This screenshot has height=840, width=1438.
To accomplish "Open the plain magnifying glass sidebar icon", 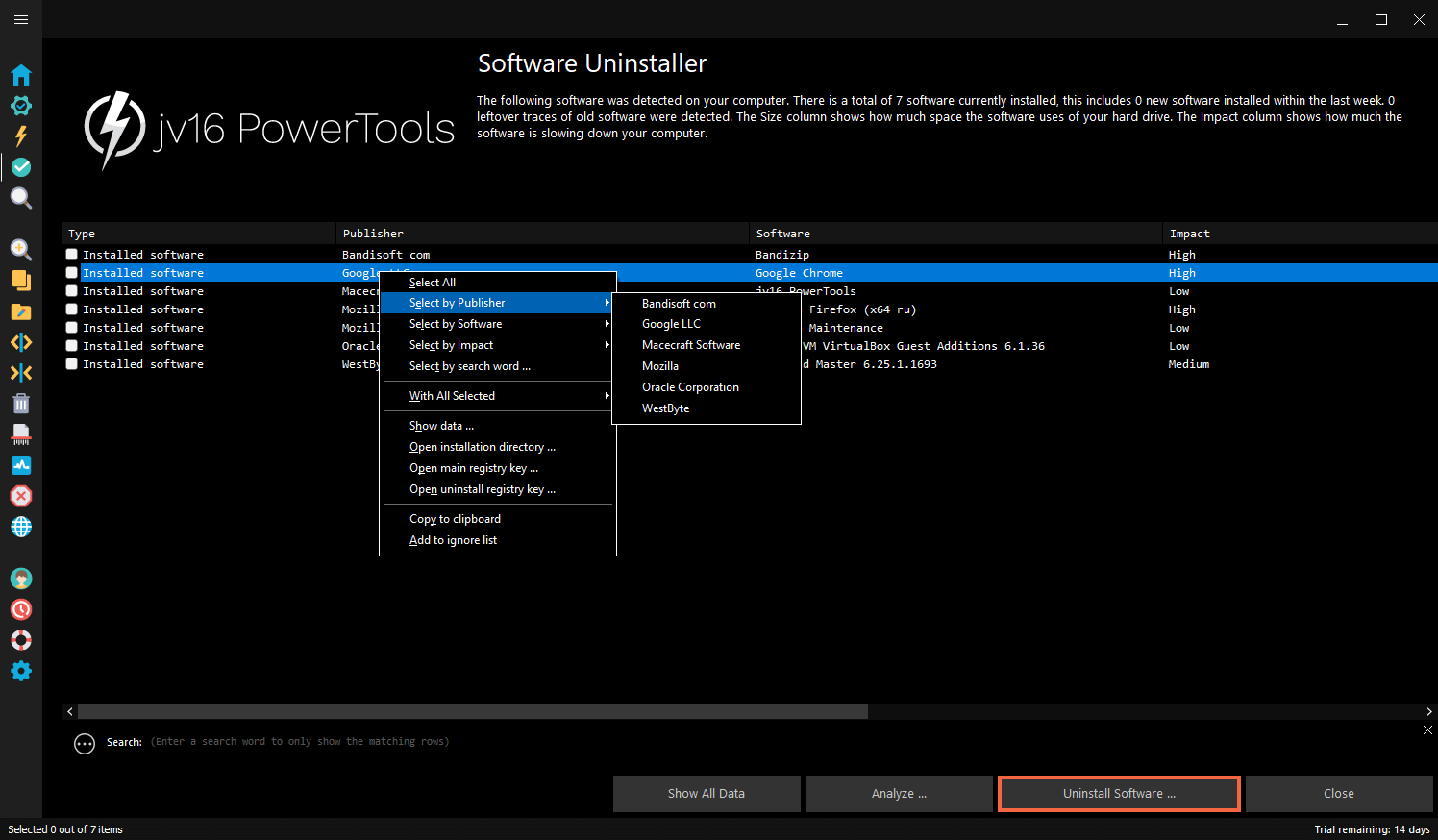I will point(21,198).
